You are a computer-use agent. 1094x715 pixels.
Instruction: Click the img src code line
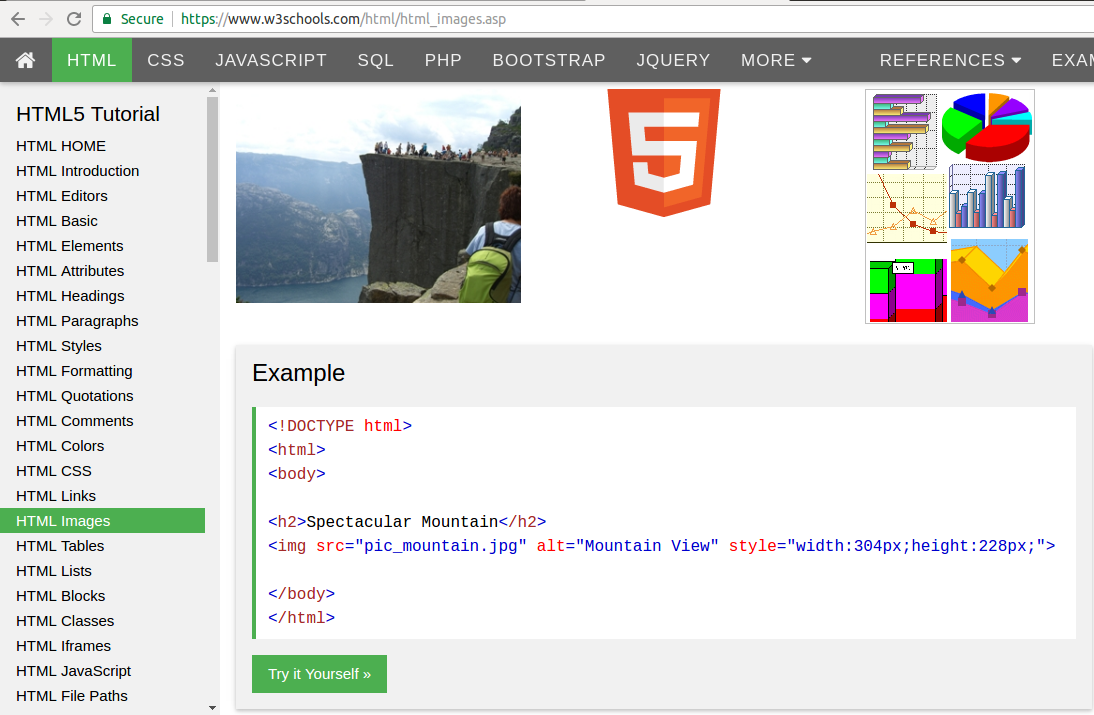[x=661, y=545]
